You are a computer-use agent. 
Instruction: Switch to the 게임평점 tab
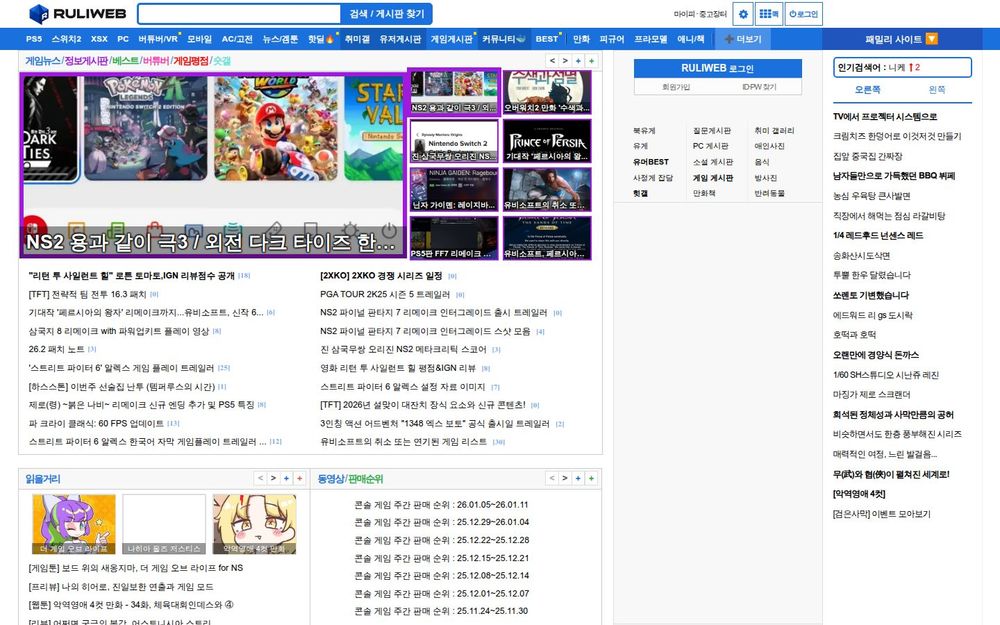pos(191,61)
